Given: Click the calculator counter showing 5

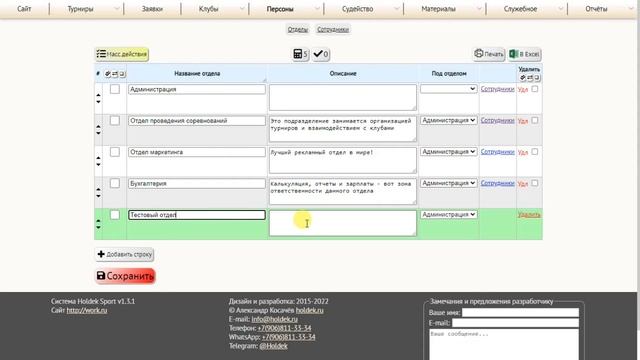Looking at the screenshot, I should (300, 54).
